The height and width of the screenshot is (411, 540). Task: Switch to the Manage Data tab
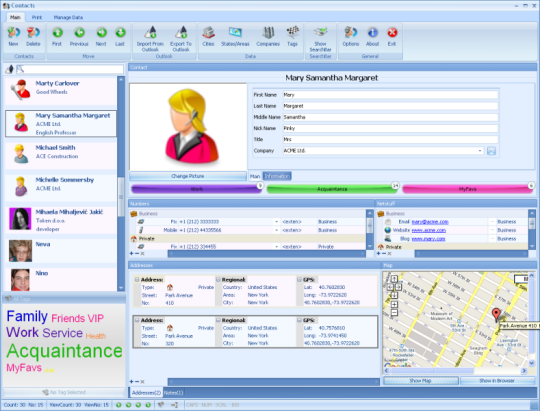point(68,17)
